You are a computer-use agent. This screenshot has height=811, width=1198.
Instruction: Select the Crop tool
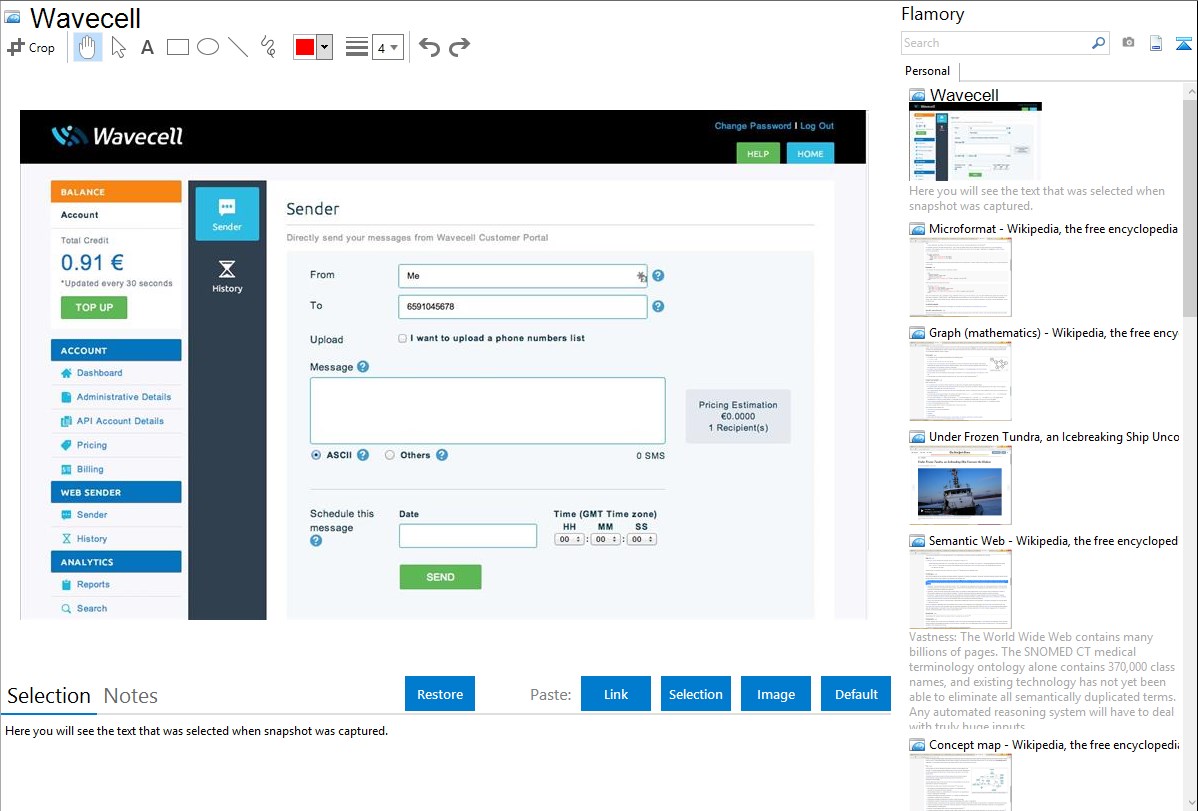[x=31, y=47]
